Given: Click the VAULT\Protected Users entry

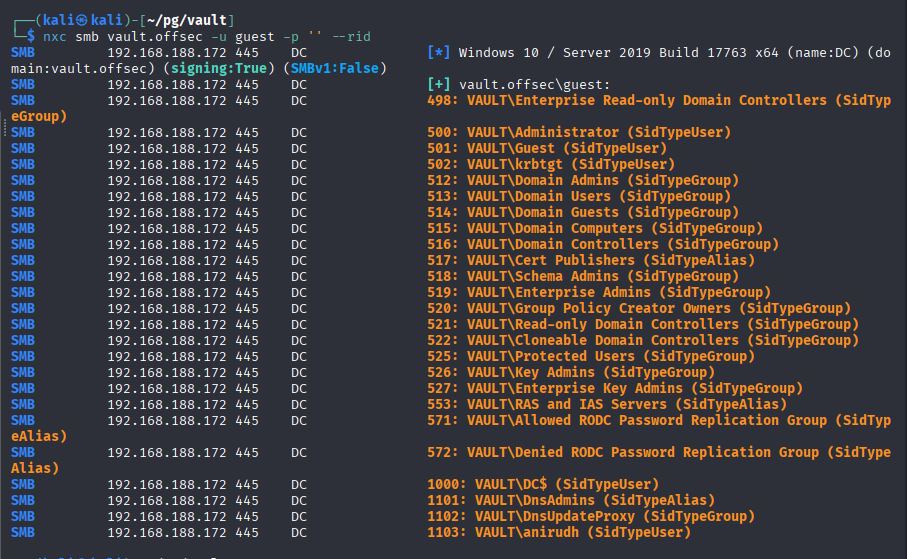Looking at the screenshot, I should point(591,356).
